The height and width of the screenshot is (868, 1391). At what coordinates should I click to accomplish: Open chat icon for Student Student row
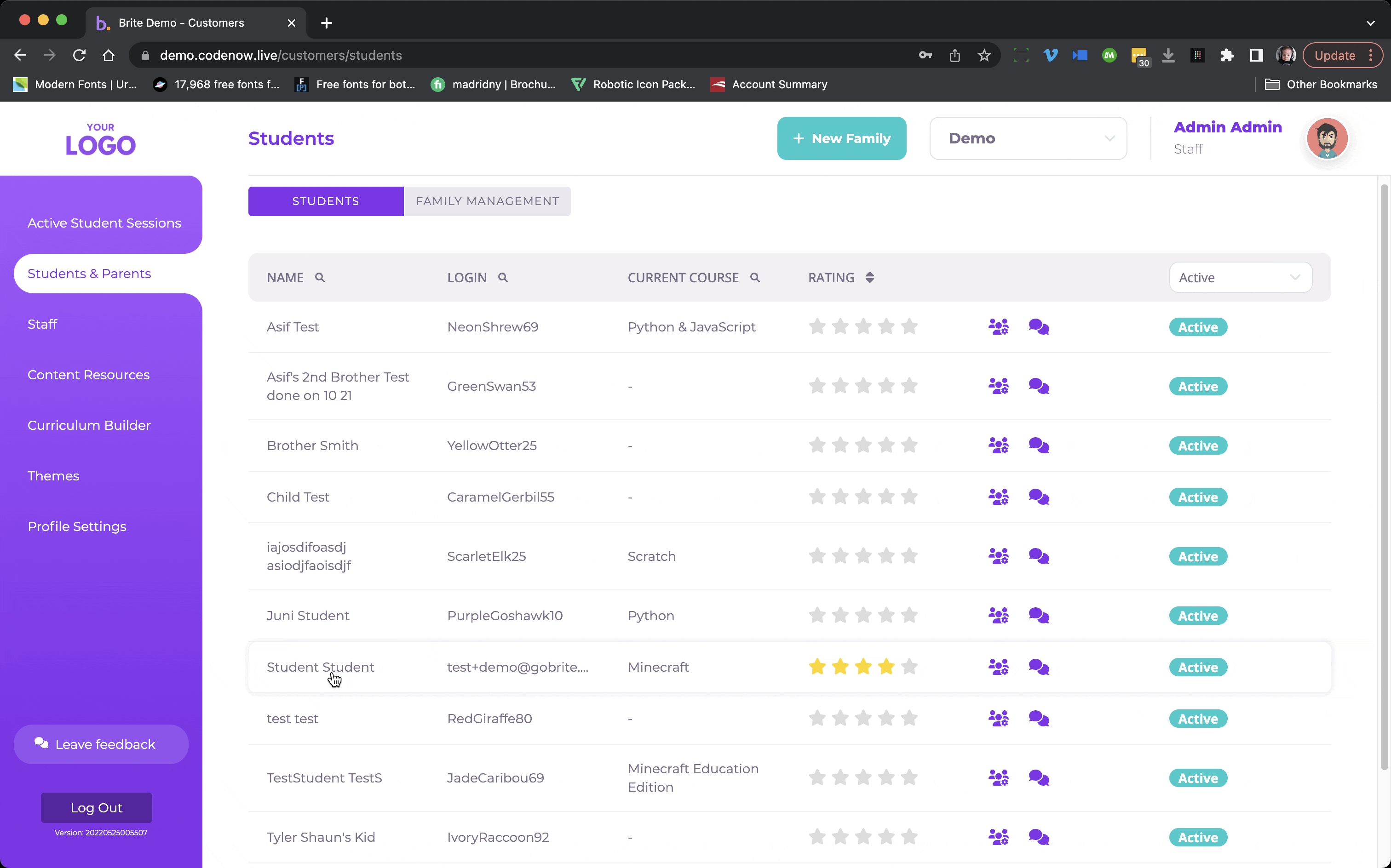(x=1038, y=667)
